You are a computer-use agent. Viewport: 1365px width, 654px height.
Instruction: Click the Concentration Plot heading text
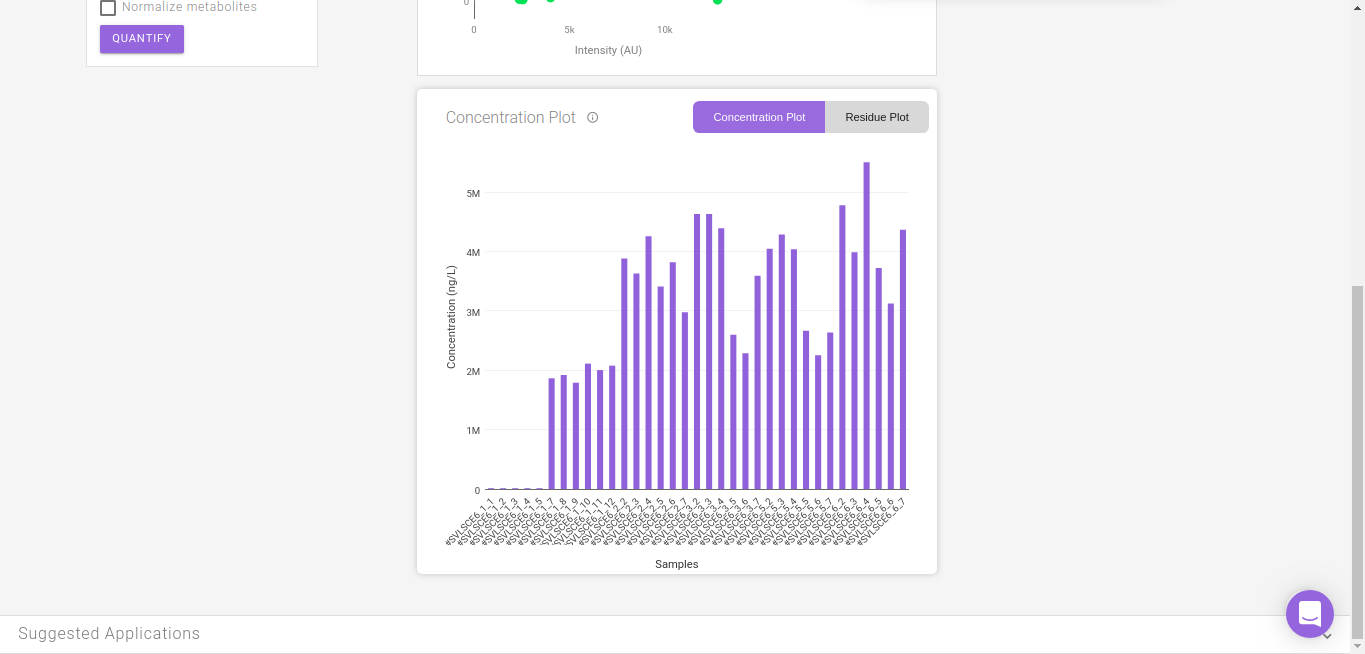point(511,118)
